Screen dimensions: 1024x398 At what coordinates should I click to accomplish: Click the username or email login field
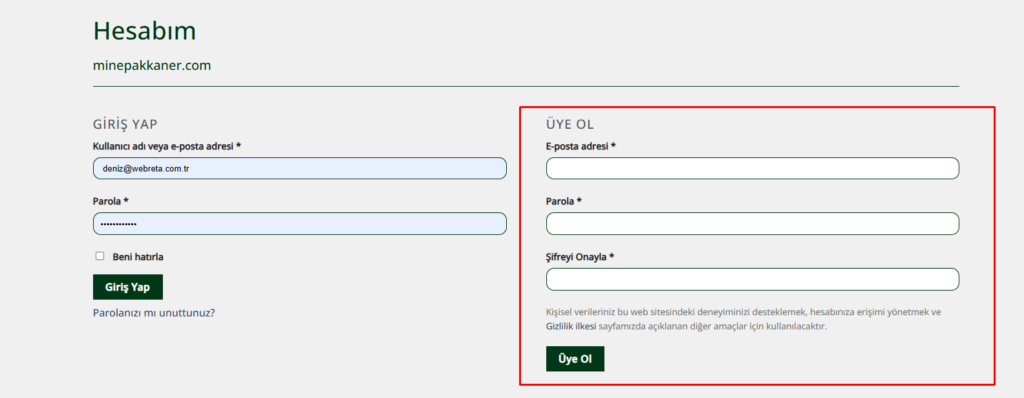(300, 168)
